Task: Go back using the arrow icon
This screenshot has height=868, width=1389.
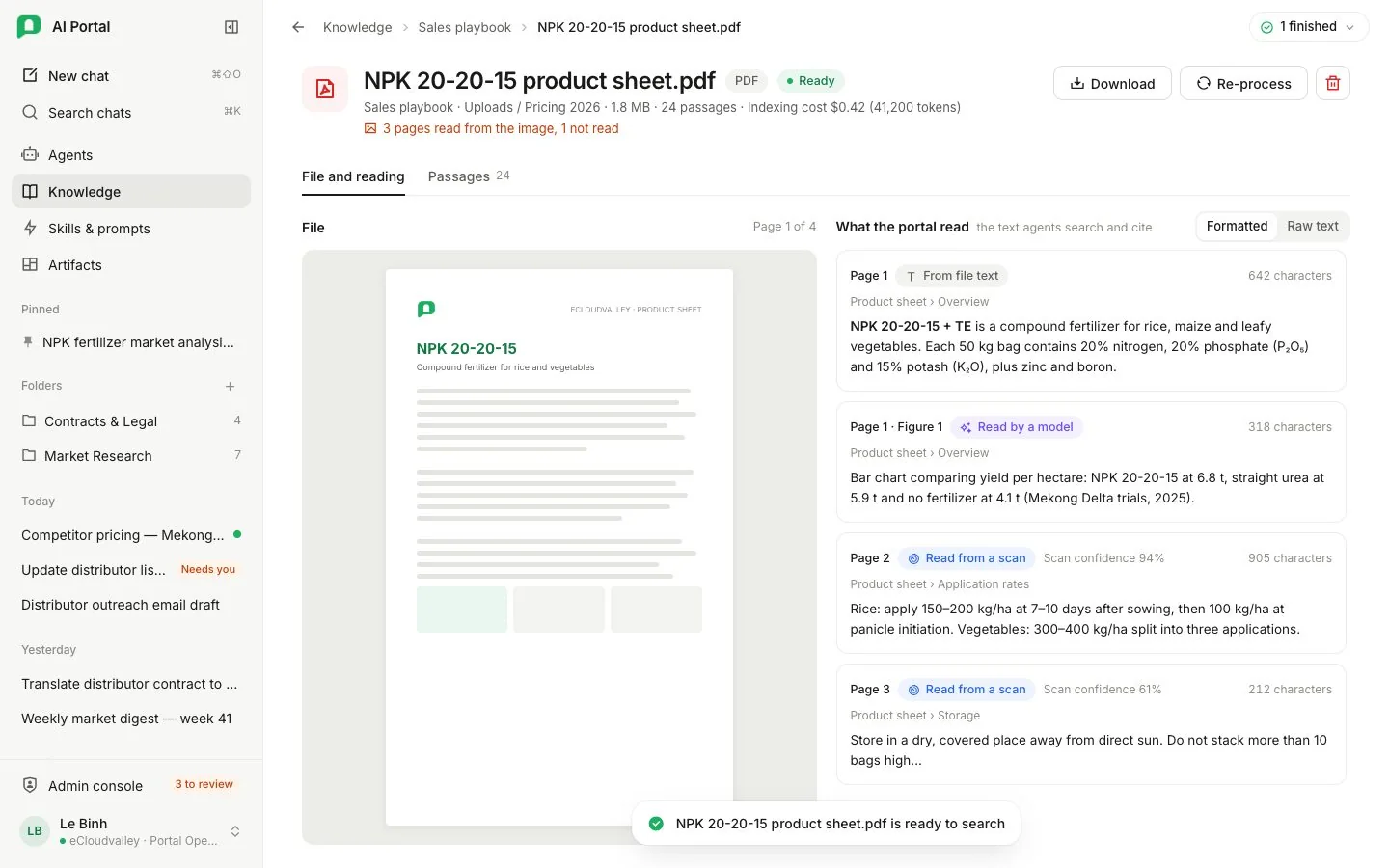Action: [298, 27]
